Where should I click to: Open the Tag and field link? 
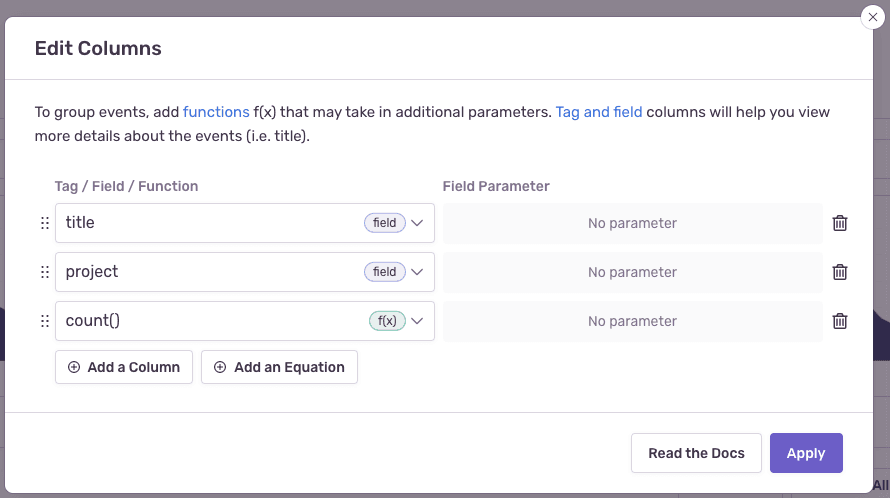599,112
